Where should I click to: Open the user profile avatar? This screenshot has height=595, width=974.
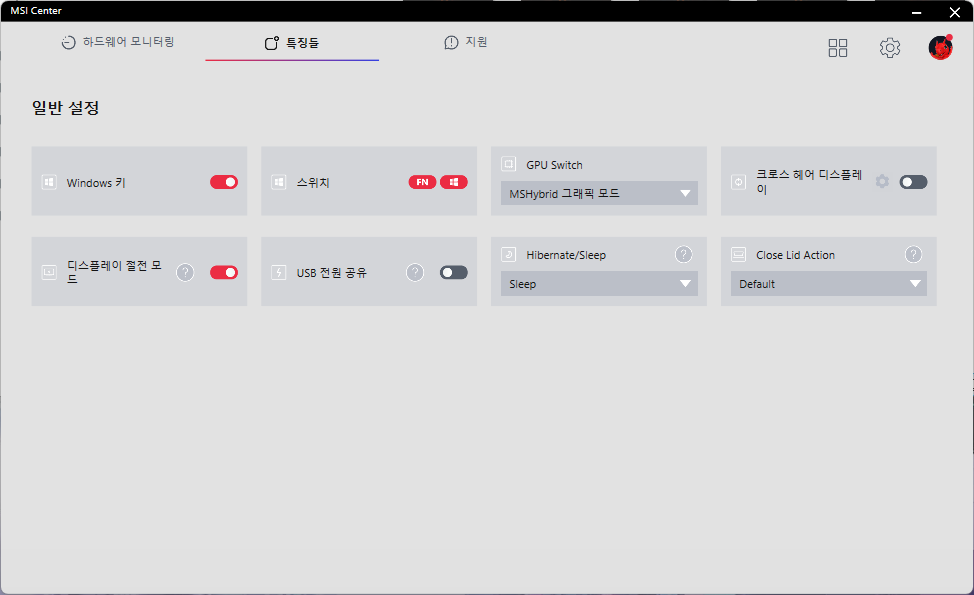coord(940,47)
